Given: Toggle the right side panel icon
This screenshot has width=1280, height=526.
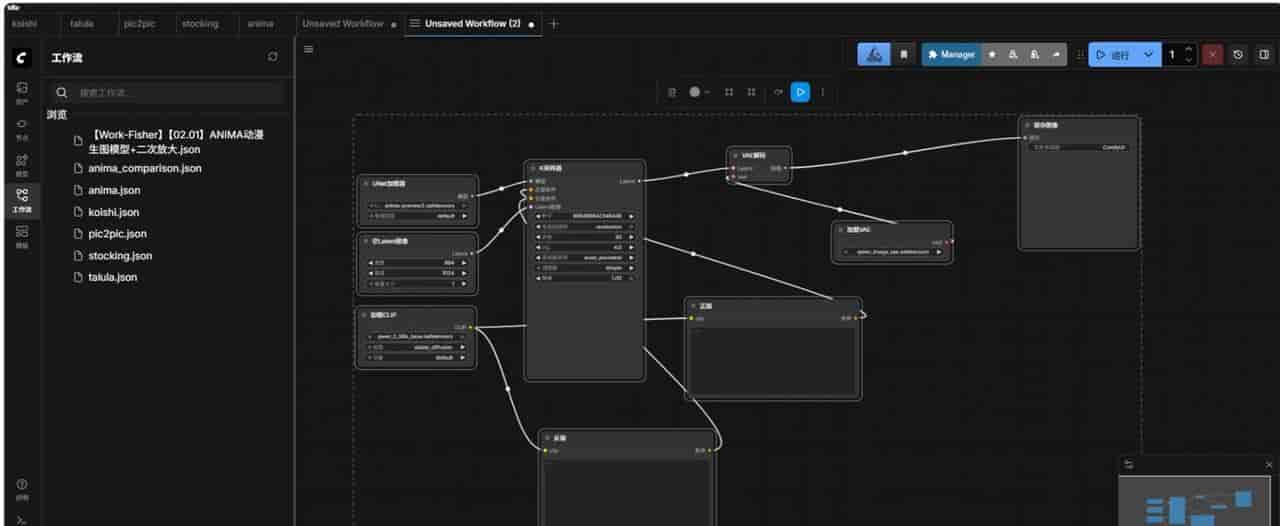Looking at the screenshot, I should (x=1264, y=55).
